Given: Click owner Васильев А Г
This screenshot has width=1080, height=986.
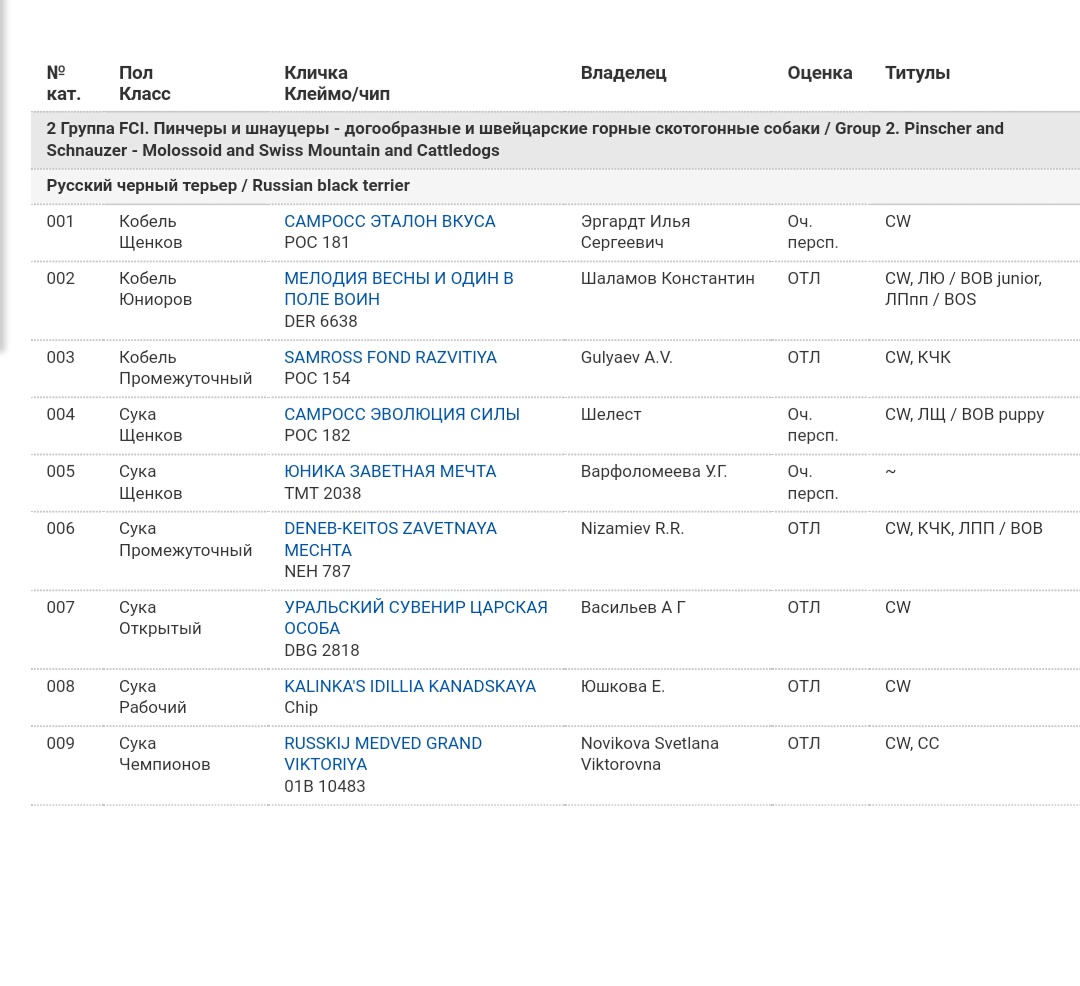Looking at the screenshot, I should (633, 607).
